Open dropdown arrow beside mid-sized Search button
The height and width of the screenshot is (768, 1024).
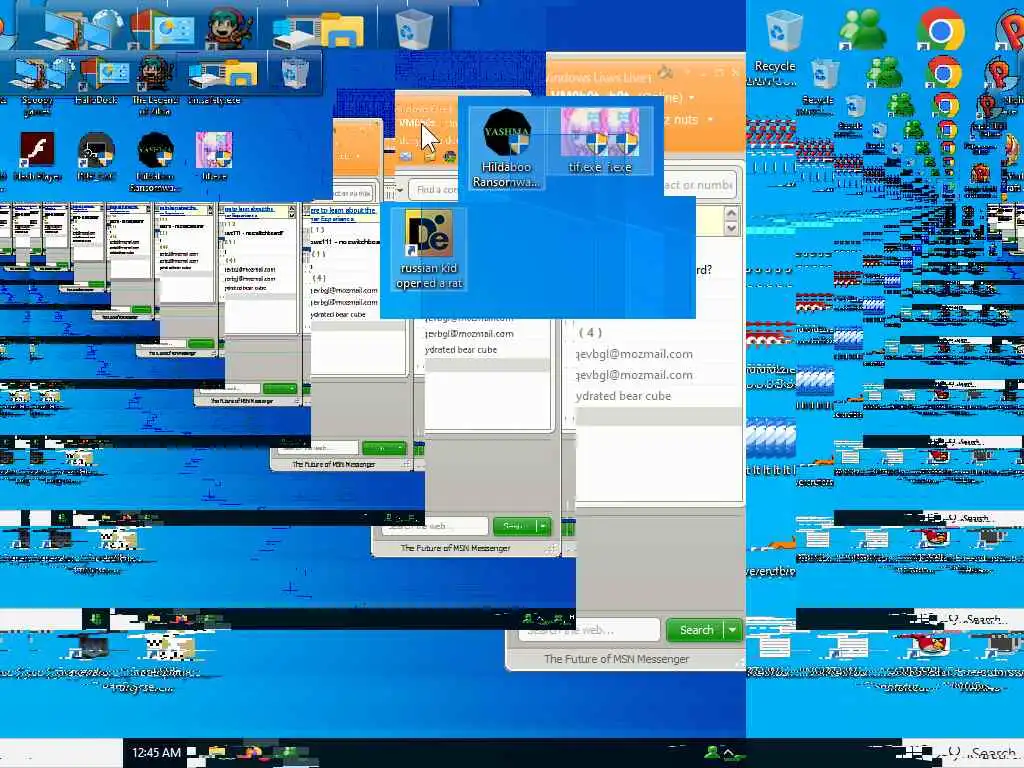click(543, 526)
